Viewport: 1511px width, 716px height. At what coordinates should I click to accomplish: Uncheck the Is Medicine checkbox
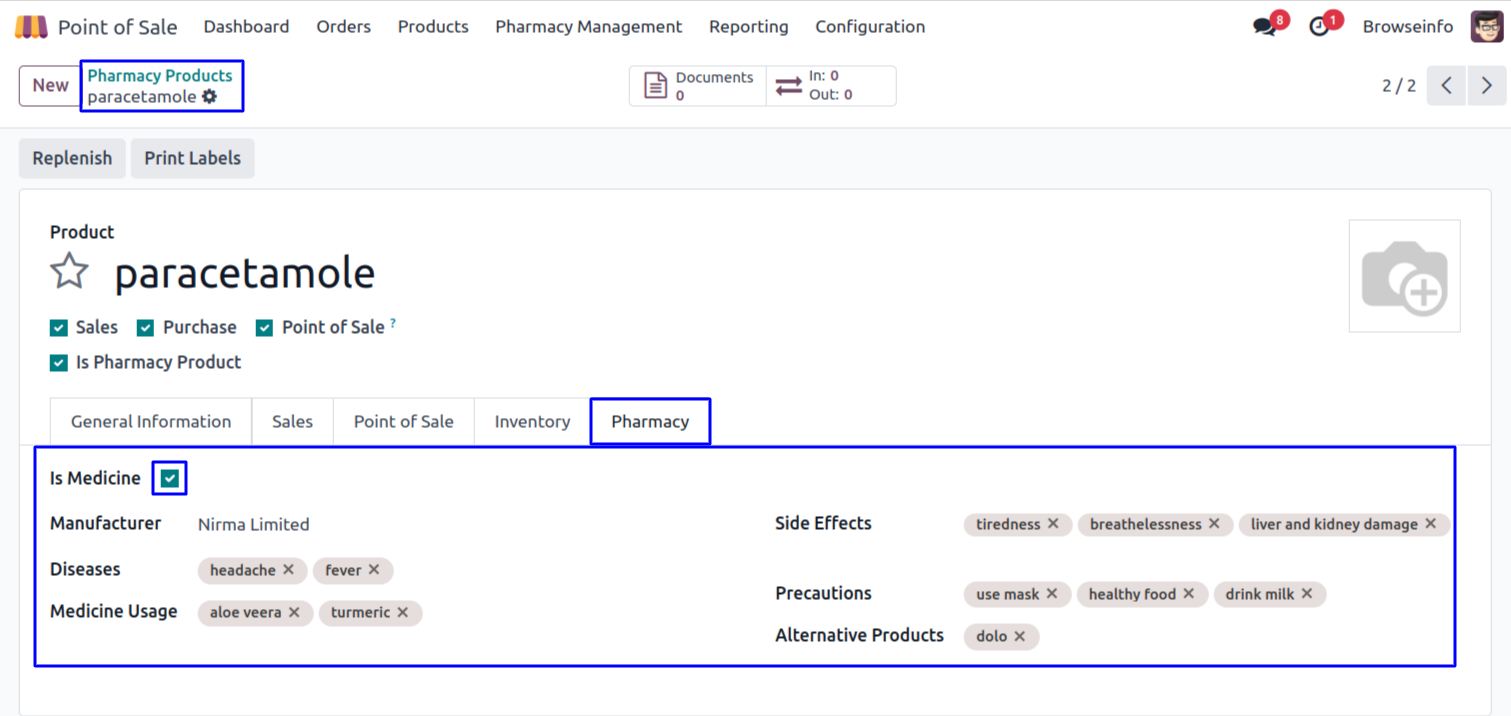(x=170, y=479)
